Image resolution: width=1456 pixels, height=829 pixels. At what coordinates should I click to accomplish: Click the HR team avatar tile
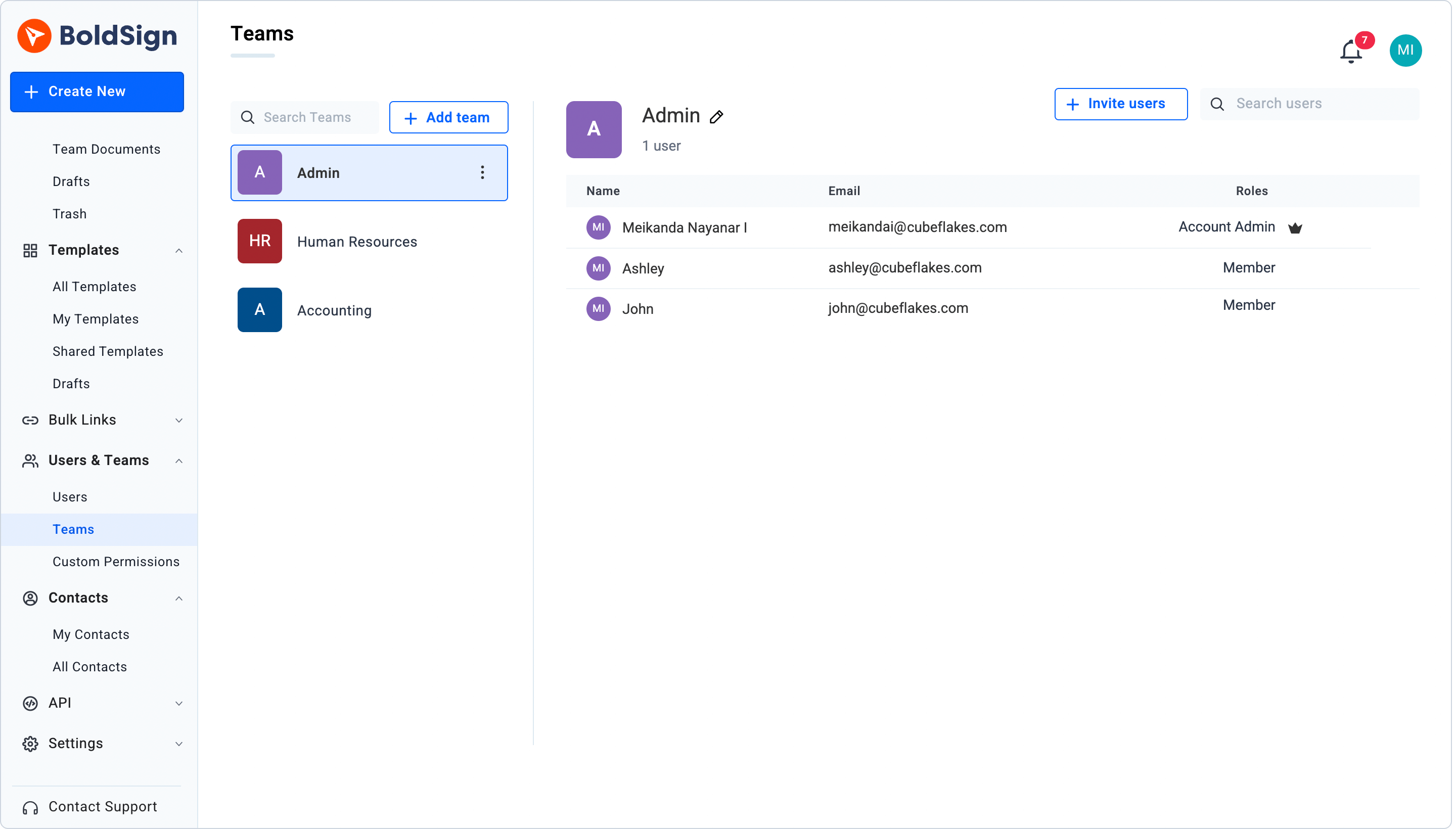pos(260,242)
